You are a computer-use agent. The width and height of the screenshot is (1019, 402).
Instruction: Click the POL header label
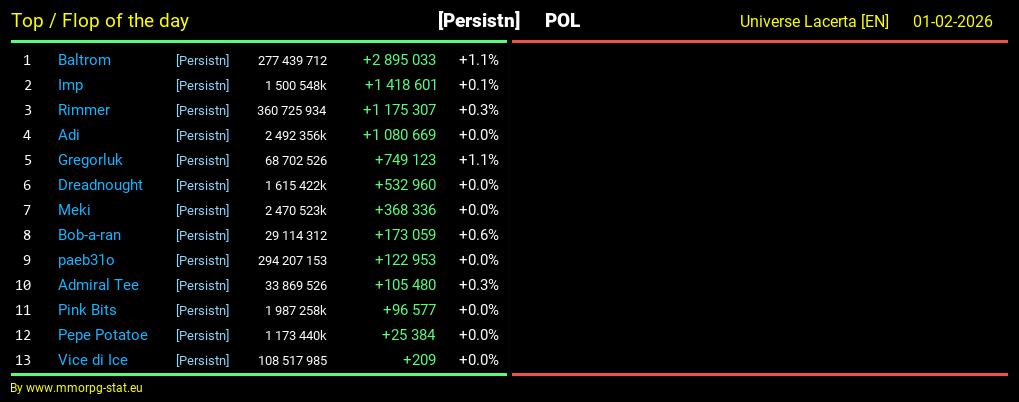tap(562, 20)
